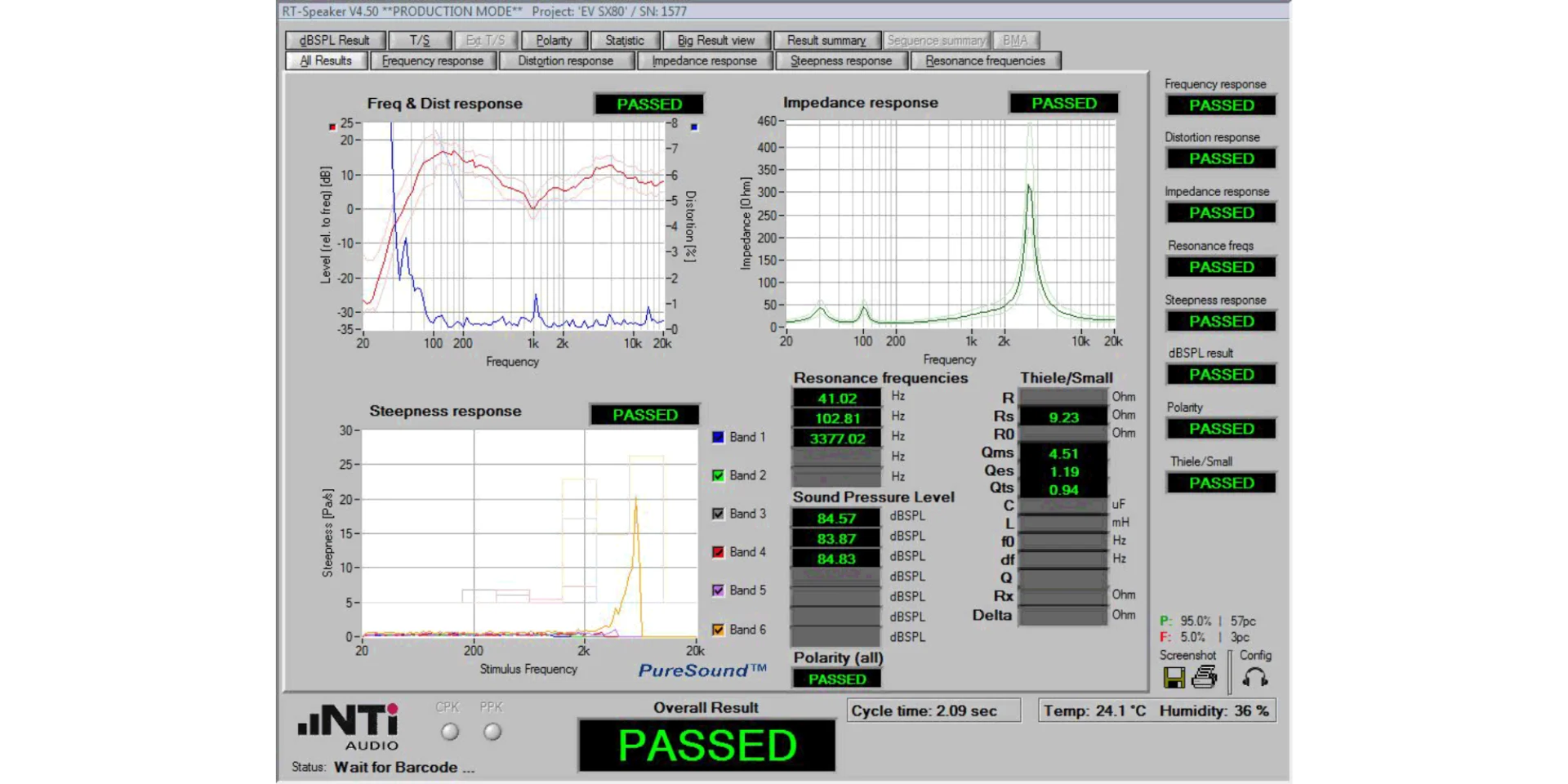Click the CPK indicator light
The image size is (1568, 784).
point(450,732)
